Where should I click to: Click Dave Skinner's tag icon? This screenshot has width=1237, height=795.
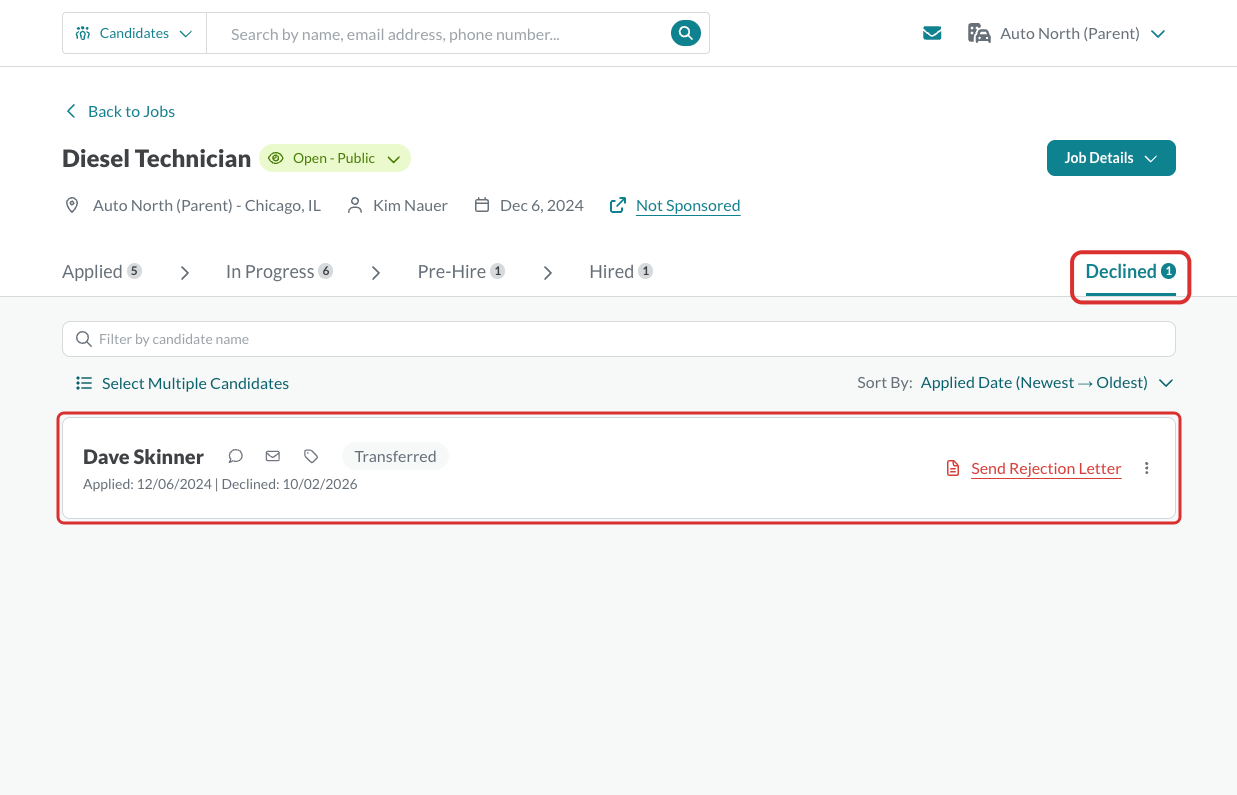click(311, 456)
